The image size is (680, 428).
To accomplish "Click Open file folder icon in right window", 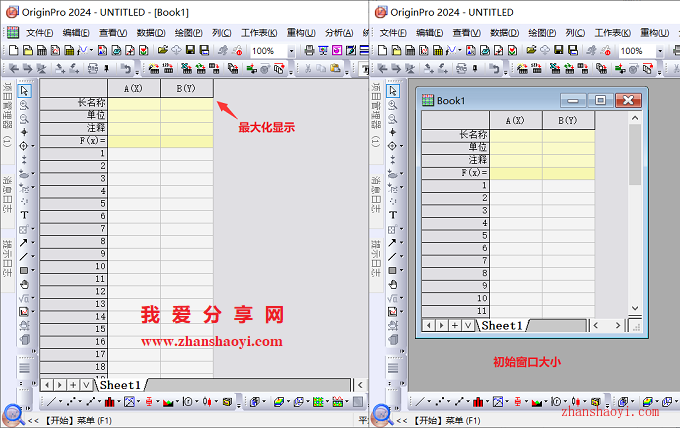I will tap(531, 50).
